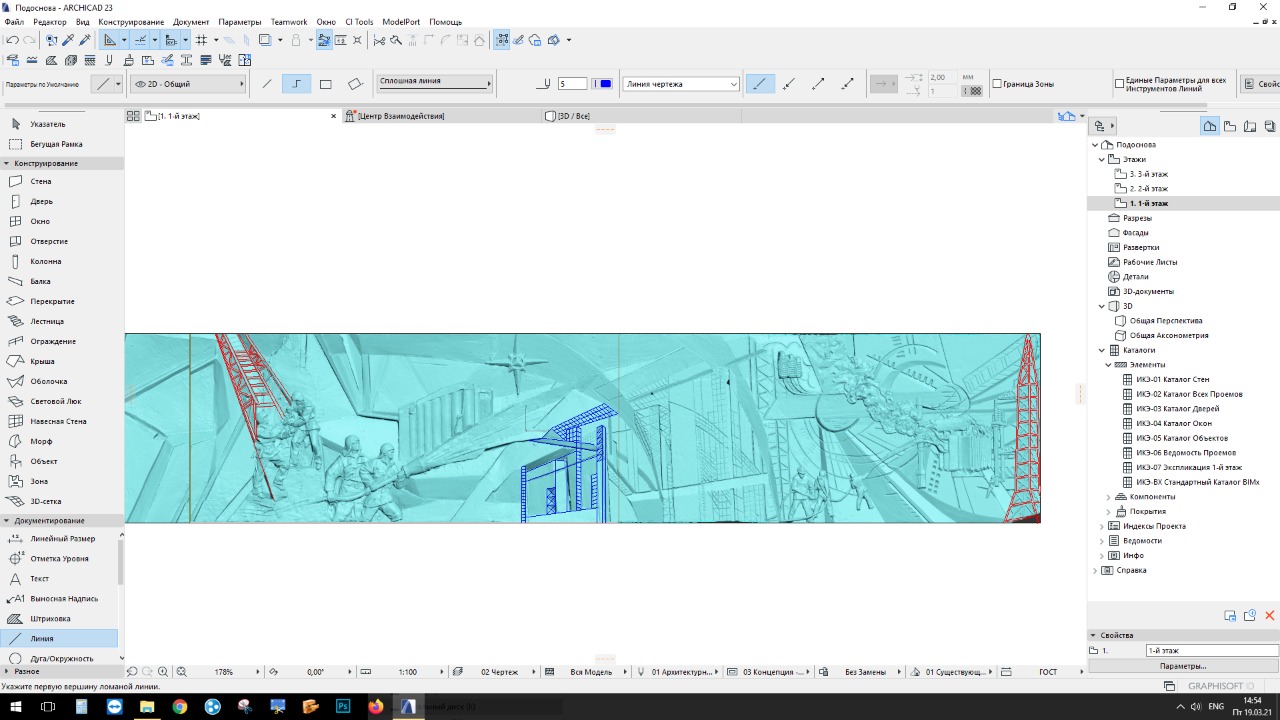Open the Сплошная линия line type dropdown
1280x720 pixels.
click(x=435, y=82)
